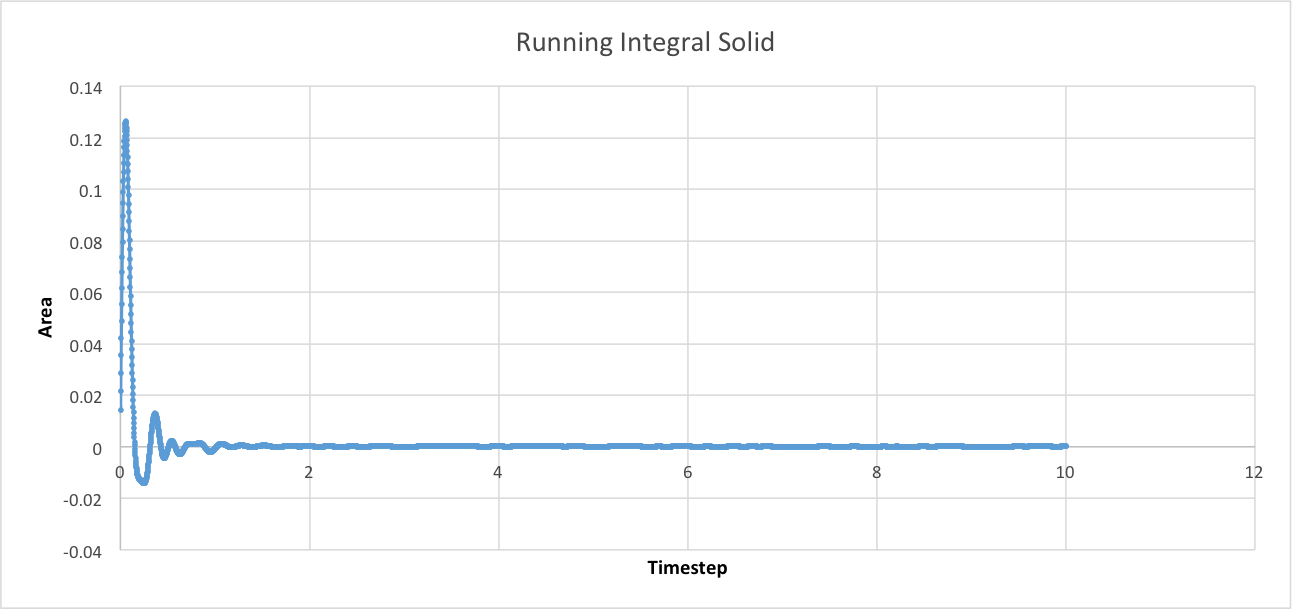Select the 6 label on the horizontal axis
Screen dimensions: 1292x609
[x=687, y=473]
